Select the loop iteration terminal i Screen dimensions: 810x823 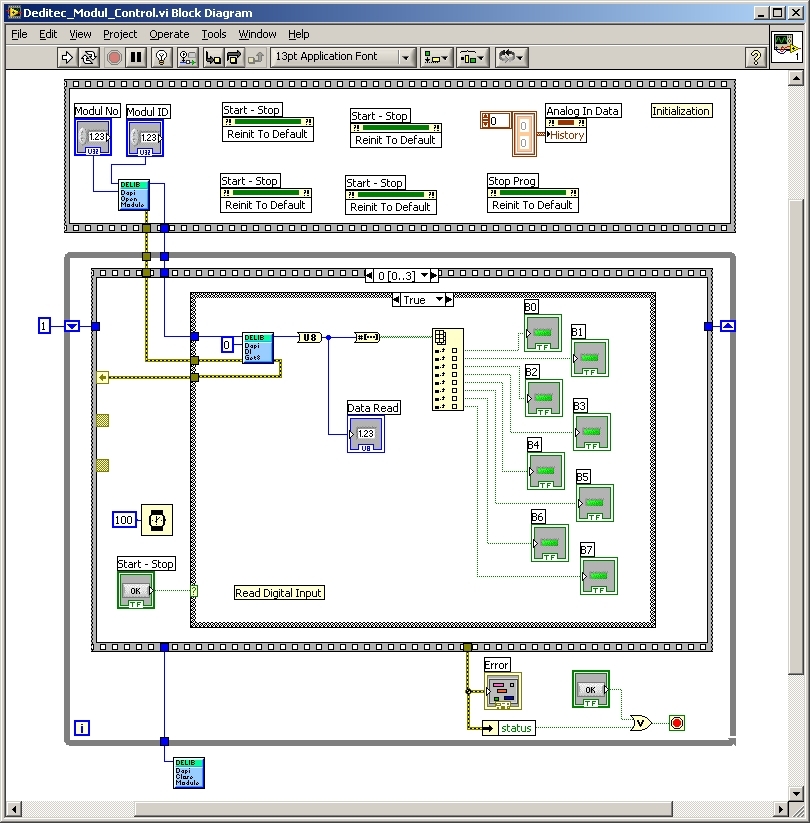point(82,728)
